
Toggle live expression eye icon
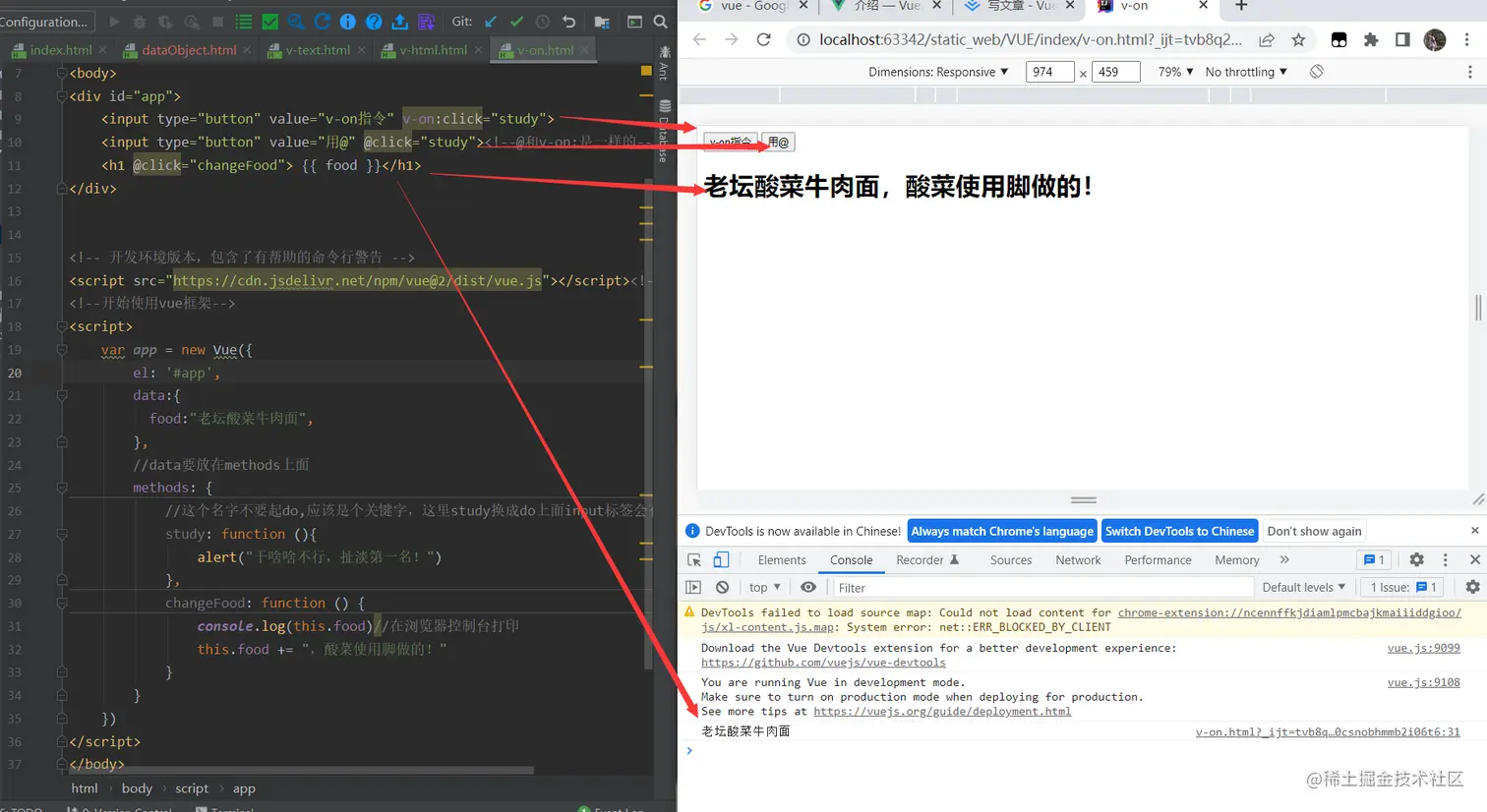pyautogui.click(x=808, y=587)
